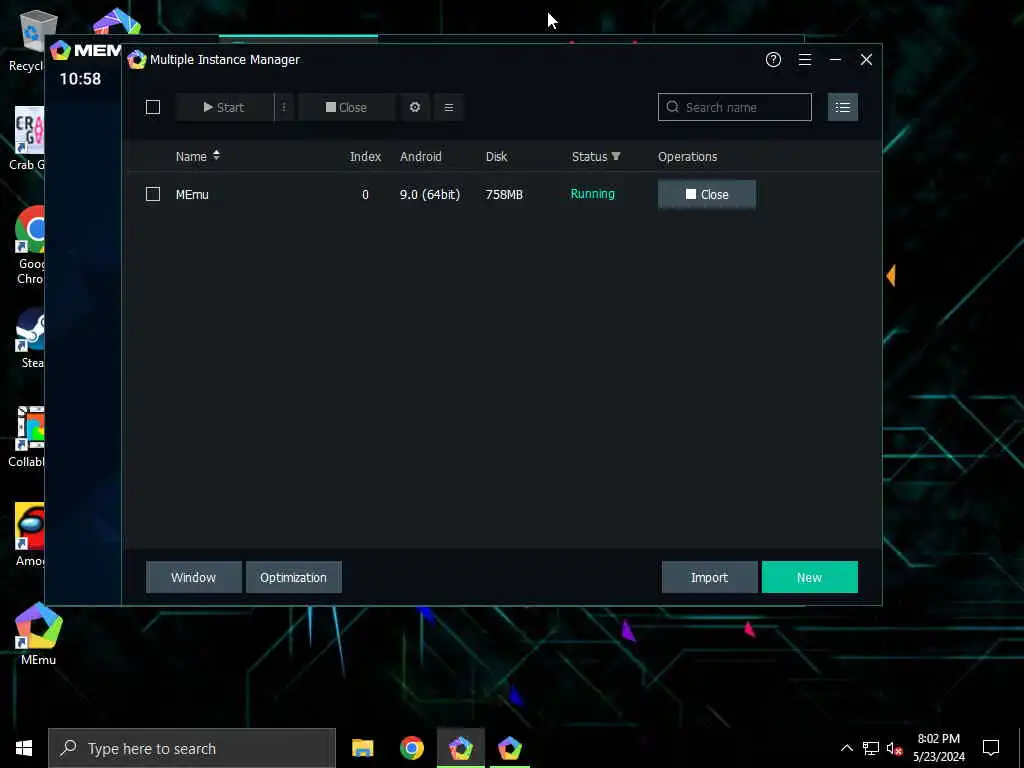This screenshot has height=768, width=1024.
Task: Show hidden system tray icons
Action: coord(846,748)
